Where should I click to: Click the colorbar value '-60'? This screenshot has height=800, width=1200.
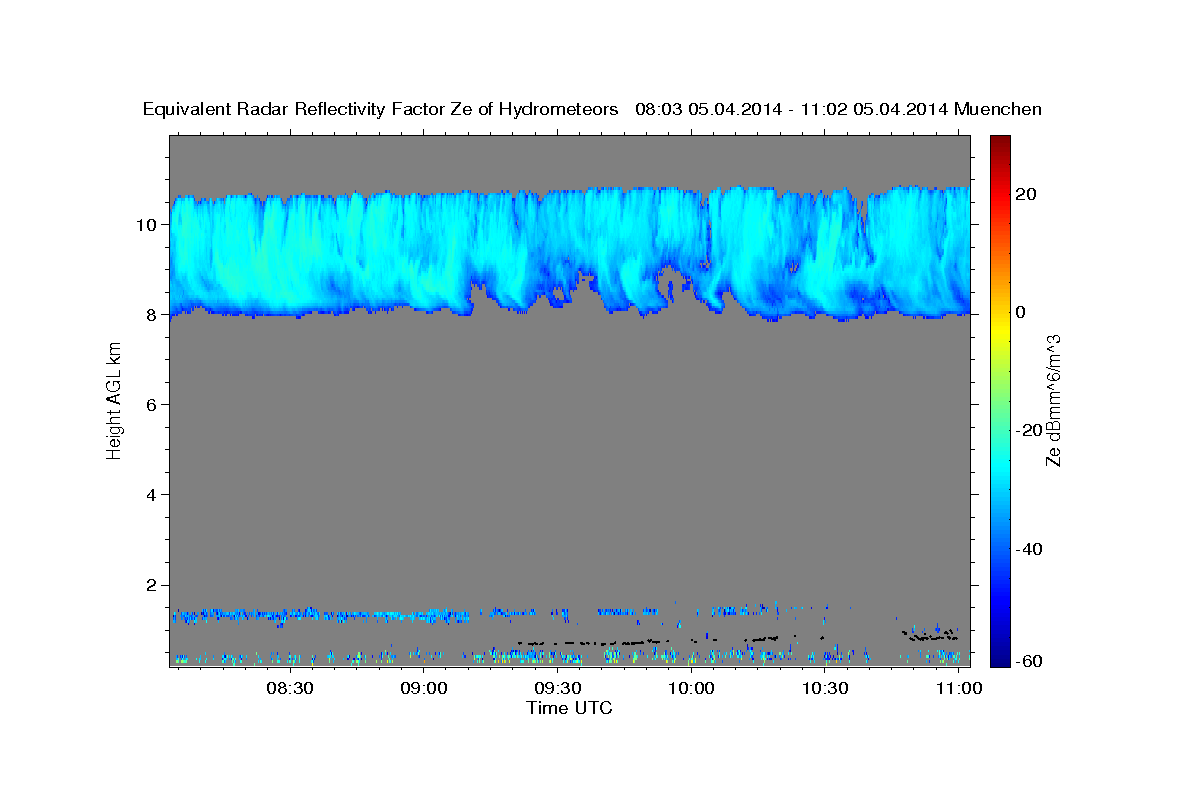[x=1028, y=661]
